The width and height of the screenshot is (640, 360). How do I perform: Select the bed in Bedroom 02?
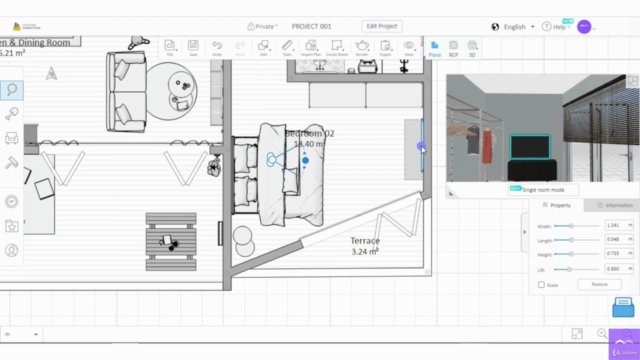[x=279, y=175]
